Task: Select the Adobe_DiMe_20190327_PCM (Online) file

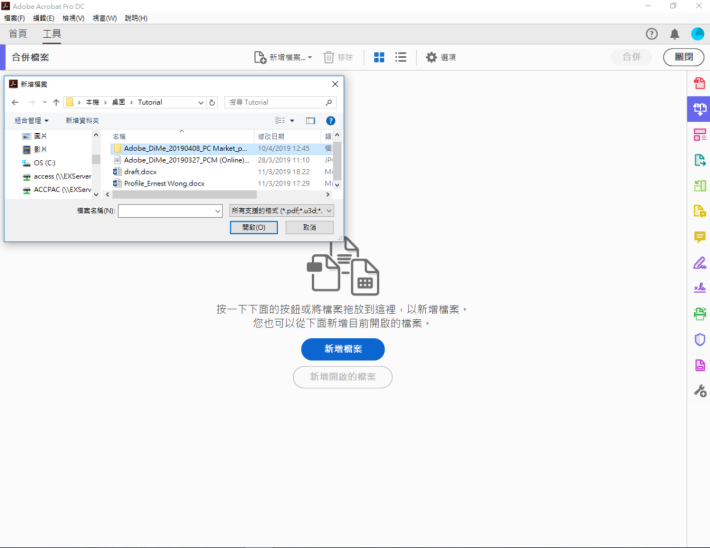Action: (x=187, y=160)
